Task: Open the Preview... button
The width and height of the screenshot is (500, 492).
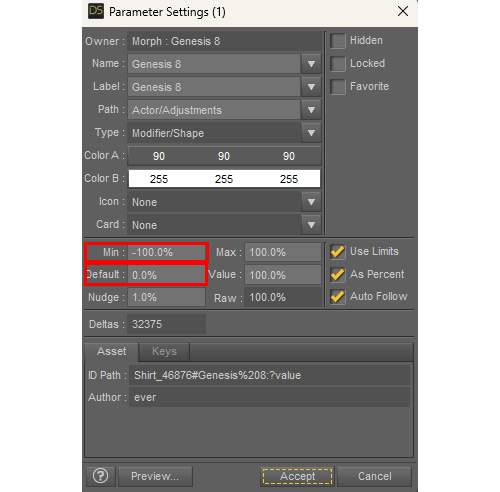Action: click(x=155, y=476)
